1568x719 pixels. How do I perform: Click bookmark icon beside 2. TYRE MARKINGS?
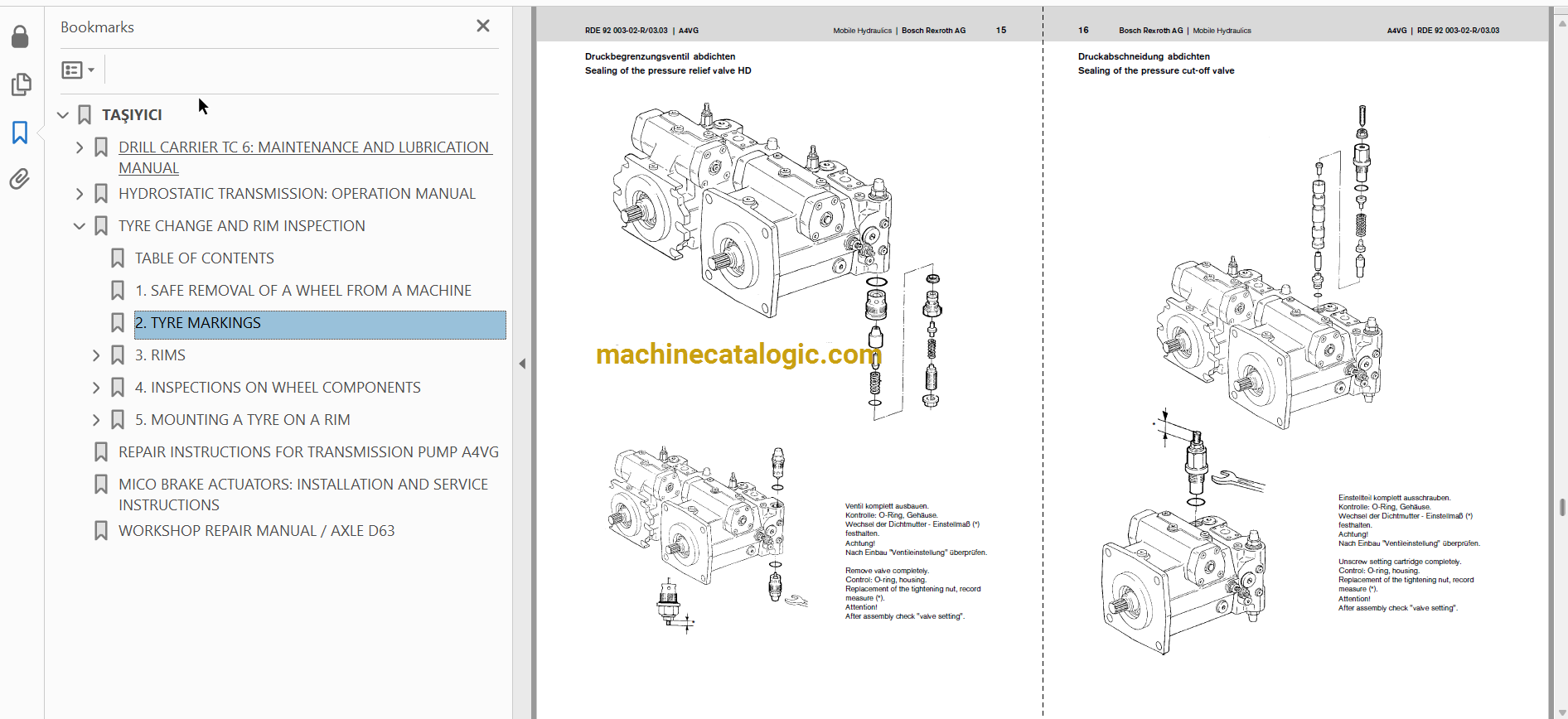pyautogui.click(x=118, y=323)
